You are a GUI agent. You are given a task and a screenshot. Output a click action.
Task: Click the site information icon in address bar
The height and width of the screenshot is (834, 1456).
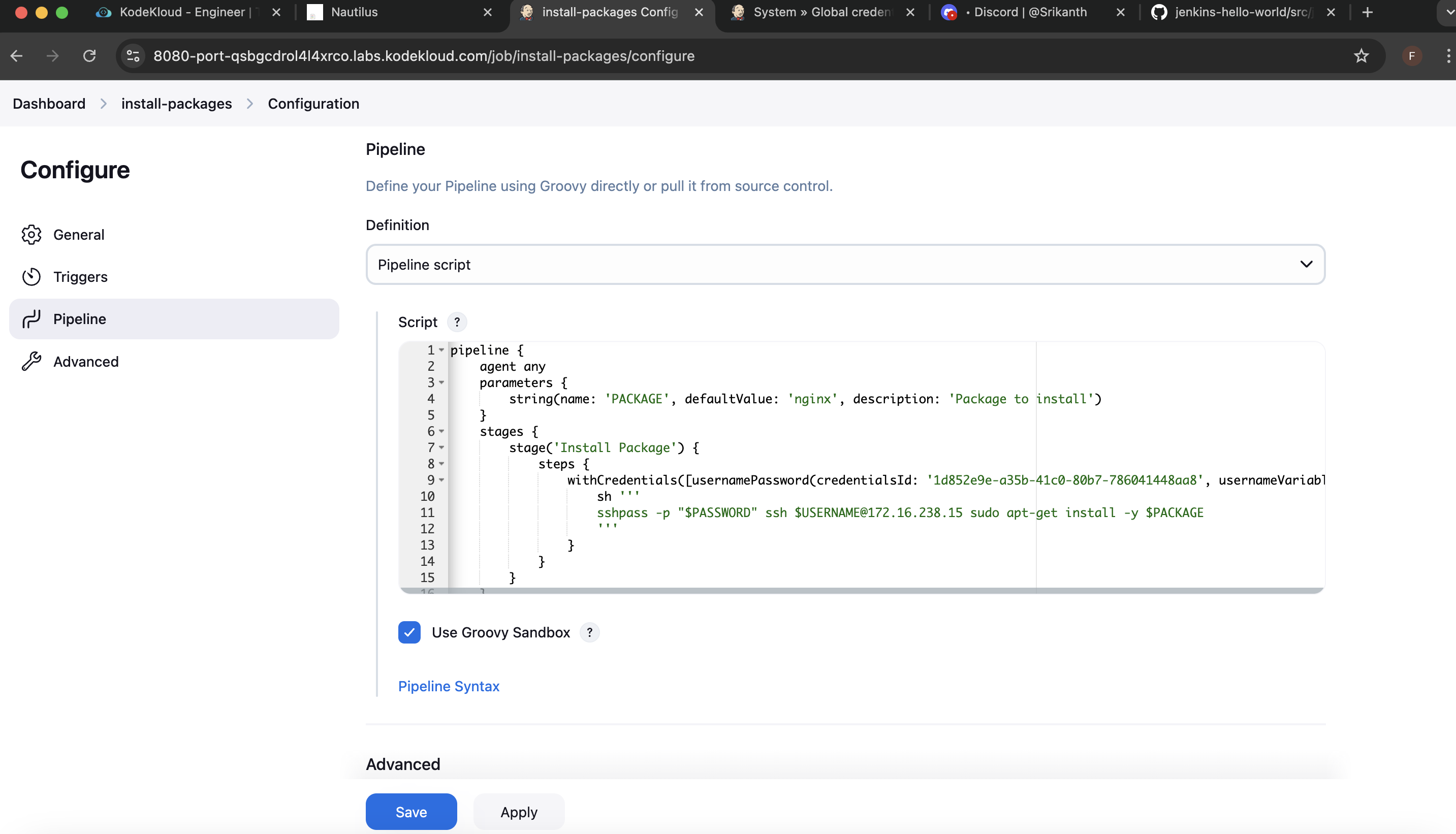(133, 56)
